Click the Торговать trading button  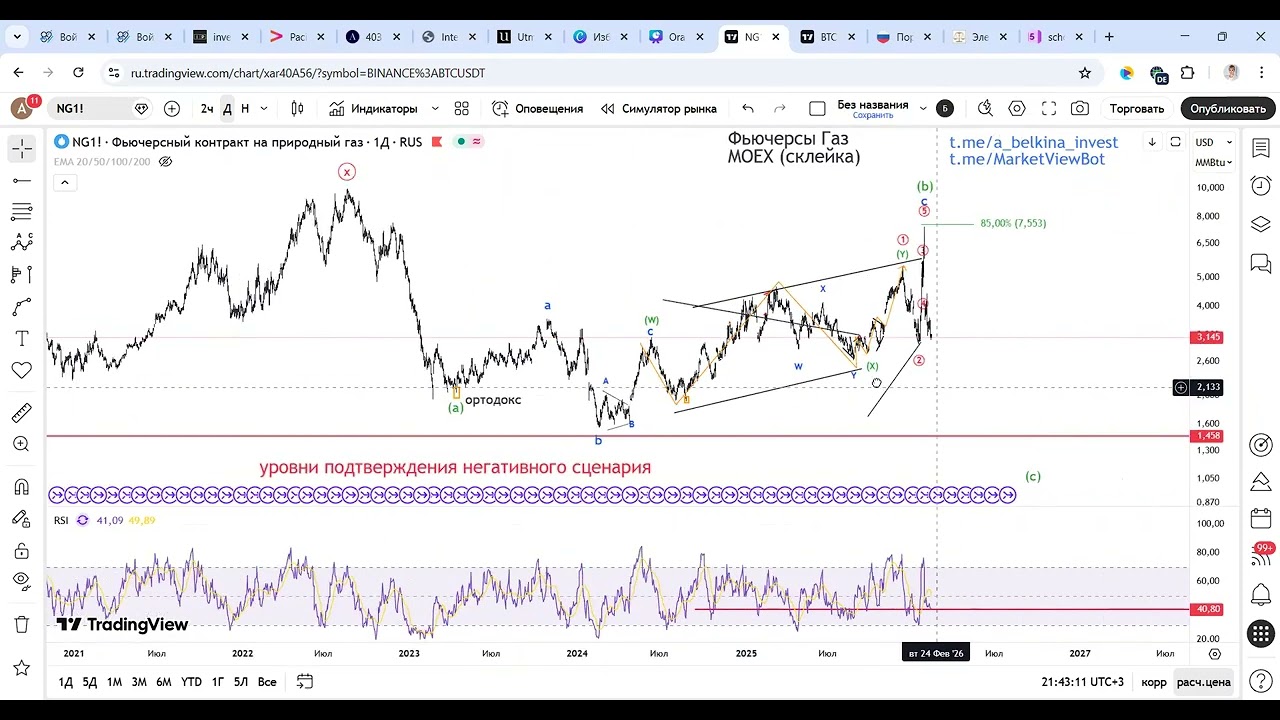[x=1137, y=108]
